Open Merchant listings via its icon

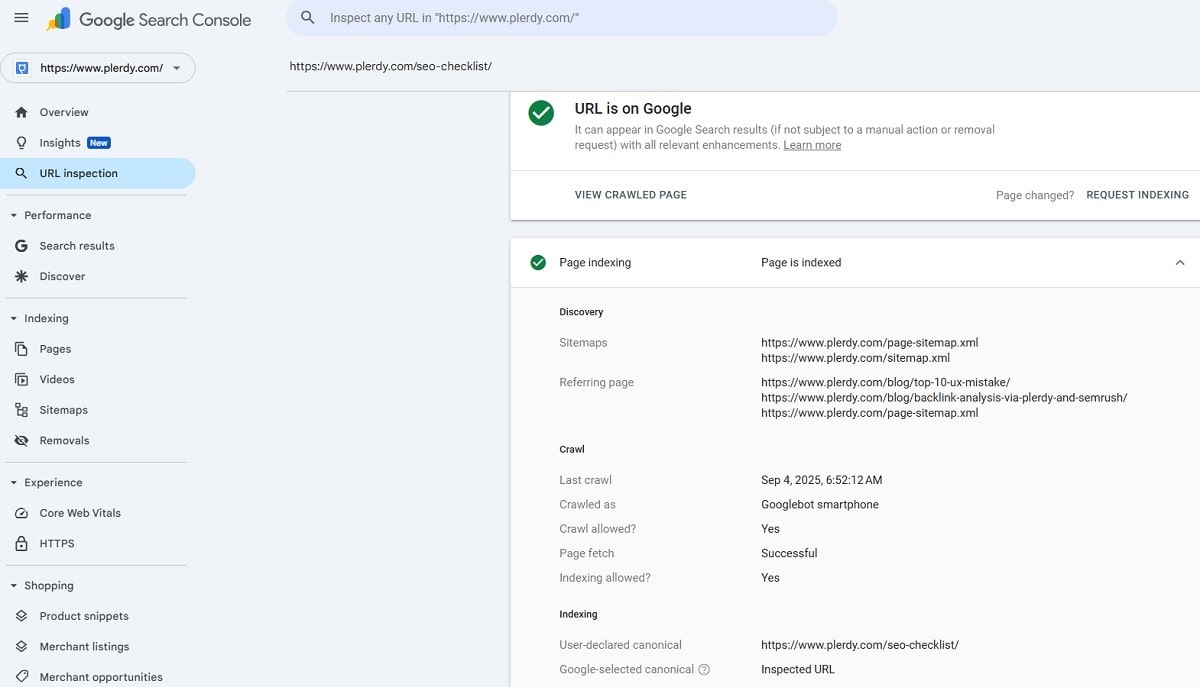point(21,646)
